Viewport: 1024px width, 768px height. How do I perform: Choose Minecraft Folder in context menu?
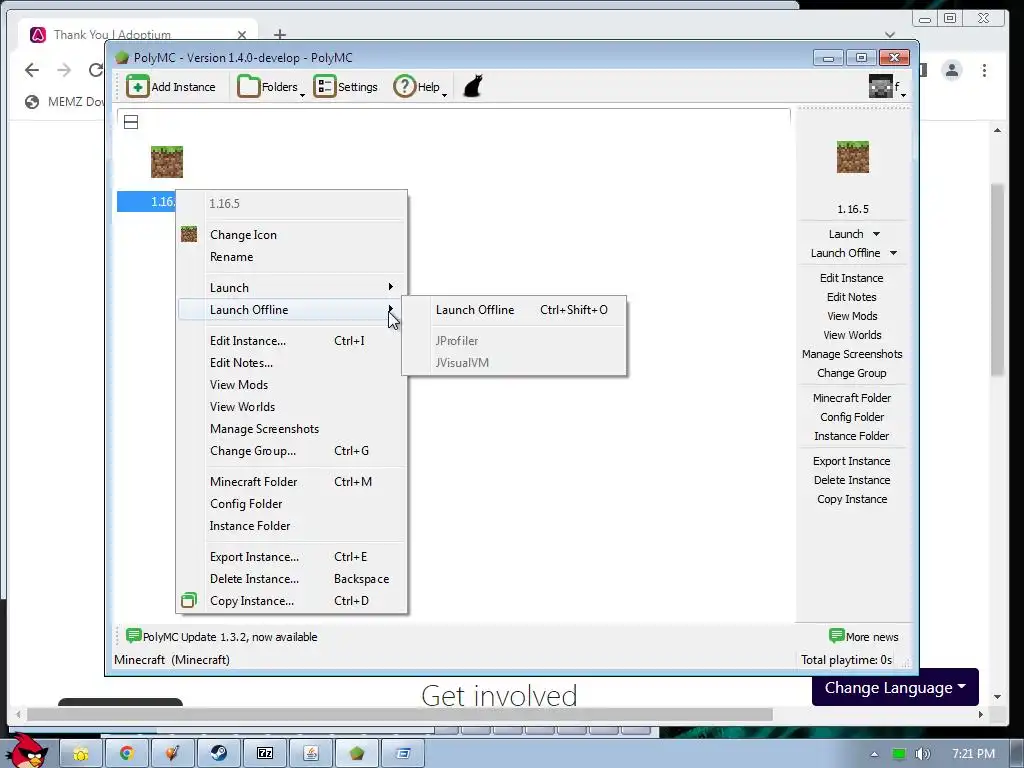[291, 481]
